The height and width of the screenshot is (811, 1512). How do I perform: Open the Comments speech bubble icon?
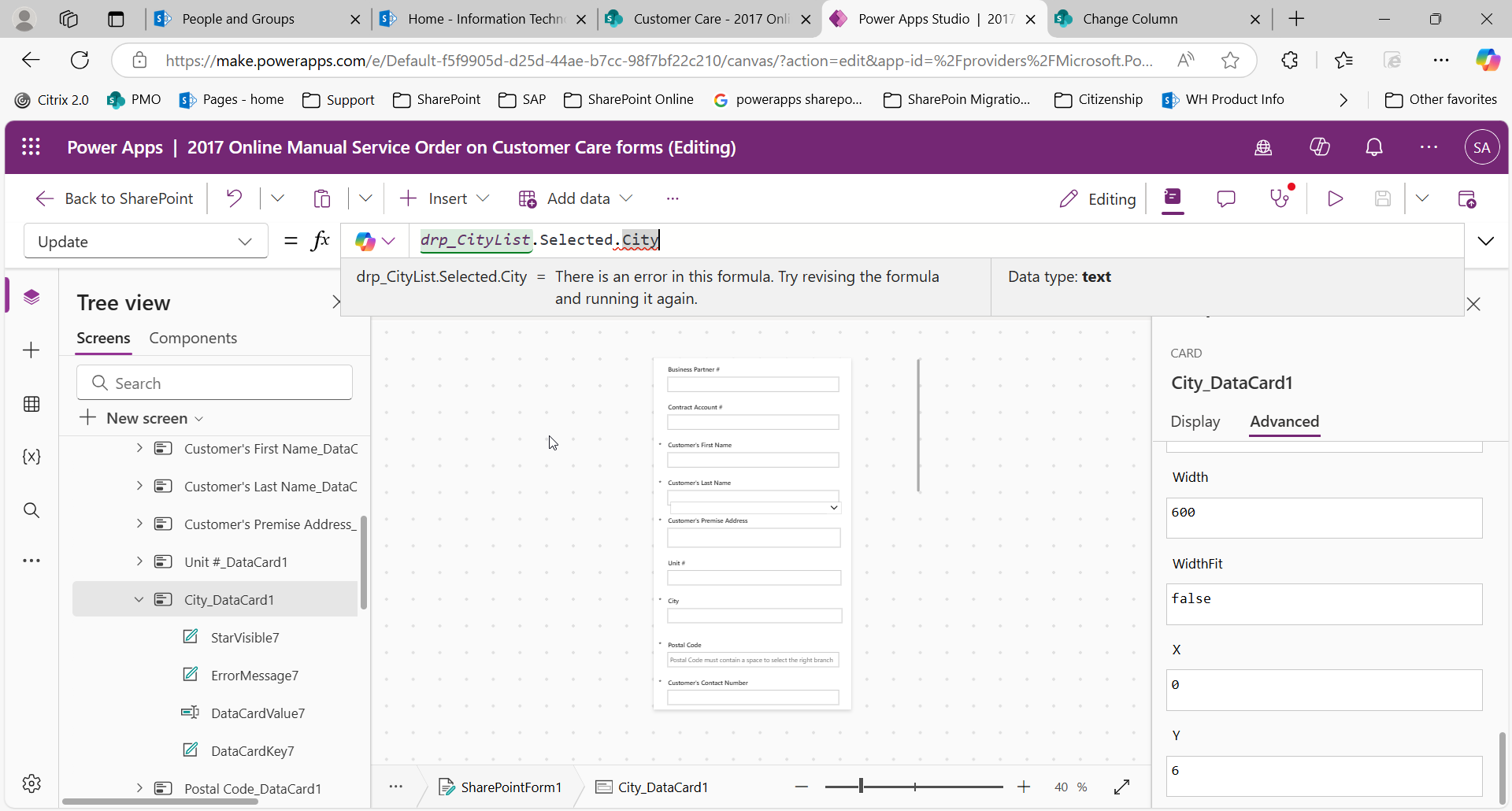(x=1225, y=198)
